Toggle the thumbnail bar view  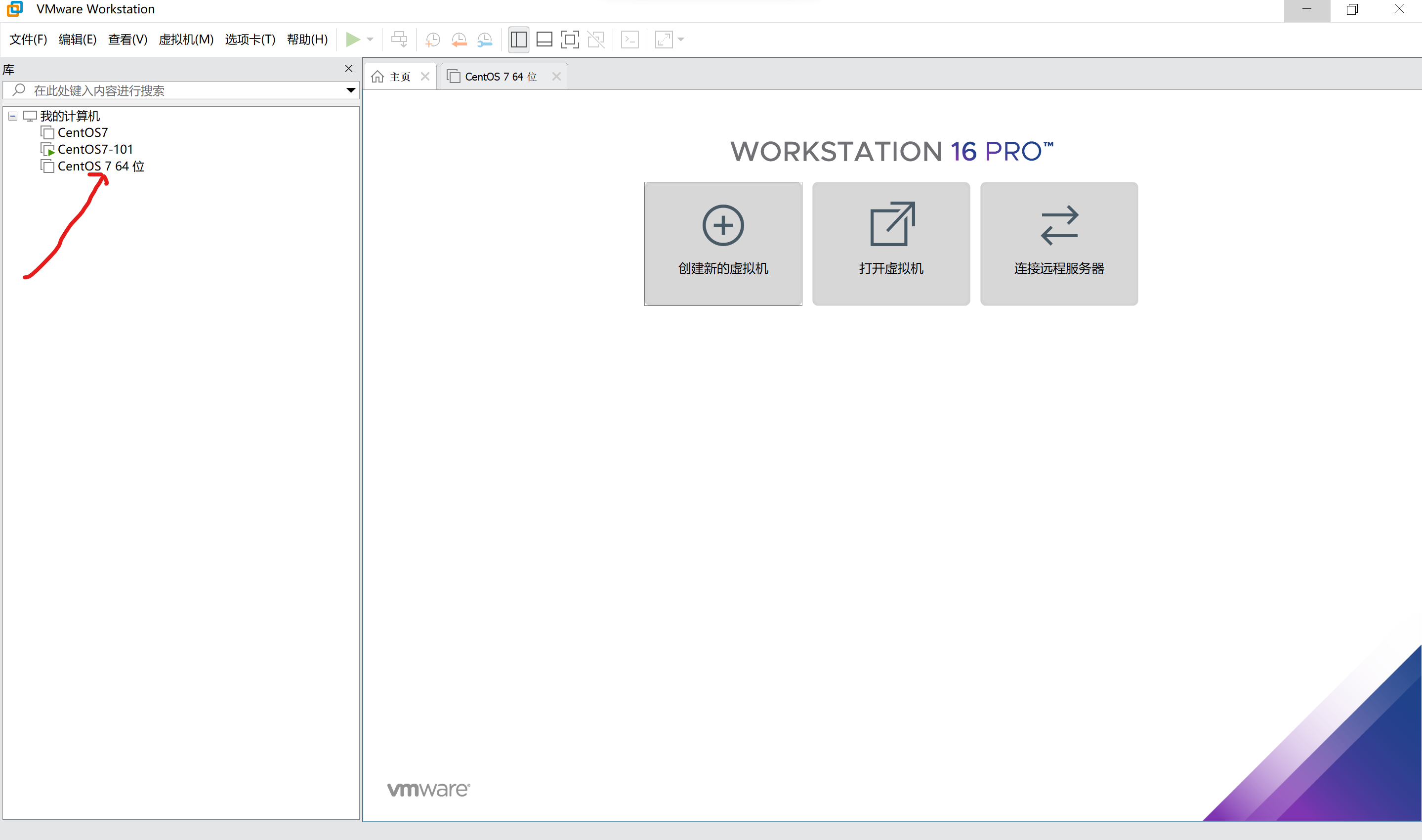[544, 39]
